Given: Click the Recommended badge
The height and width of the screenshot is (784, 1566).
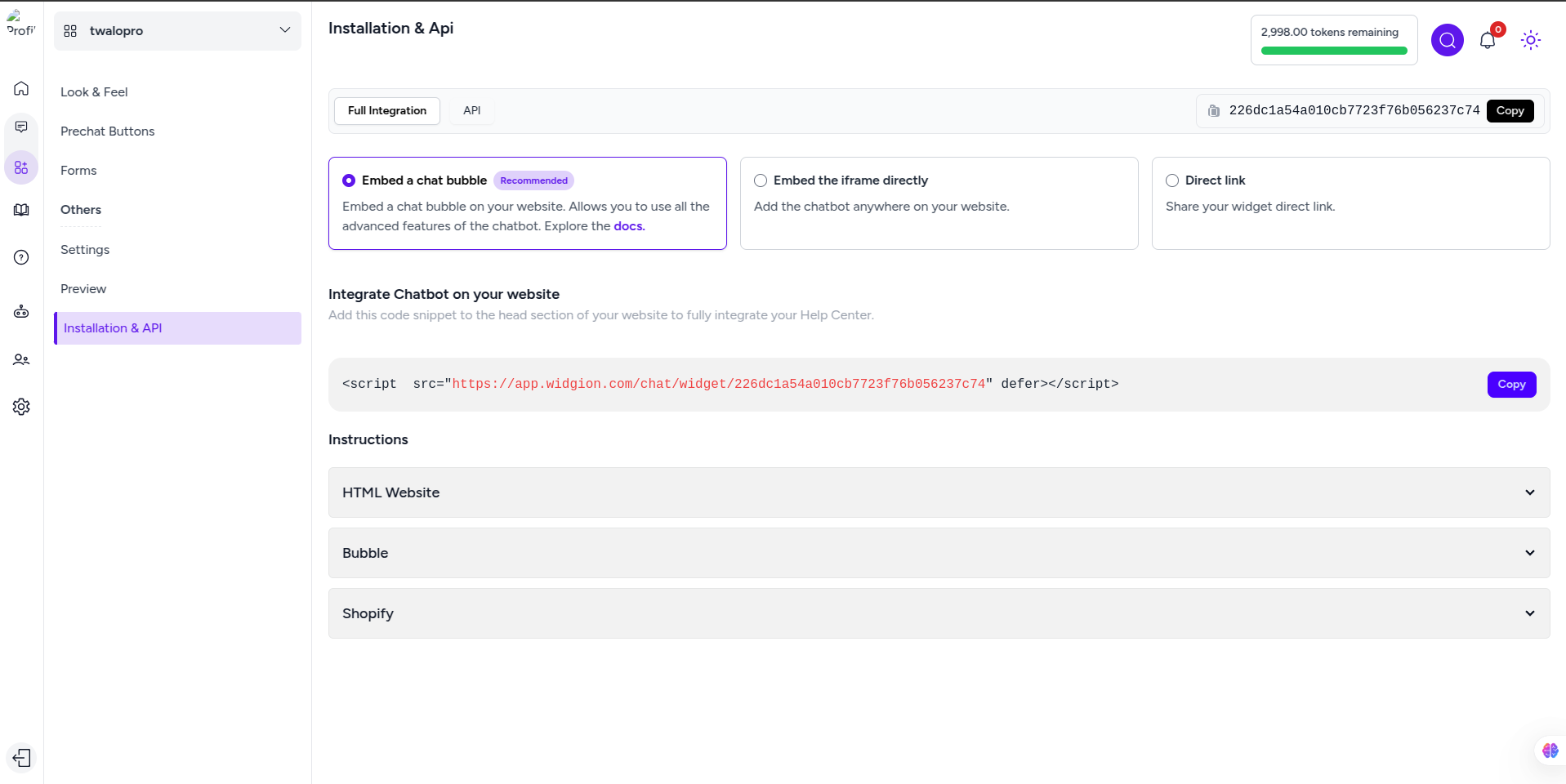Looking at the screenshot, I should 533,180.
